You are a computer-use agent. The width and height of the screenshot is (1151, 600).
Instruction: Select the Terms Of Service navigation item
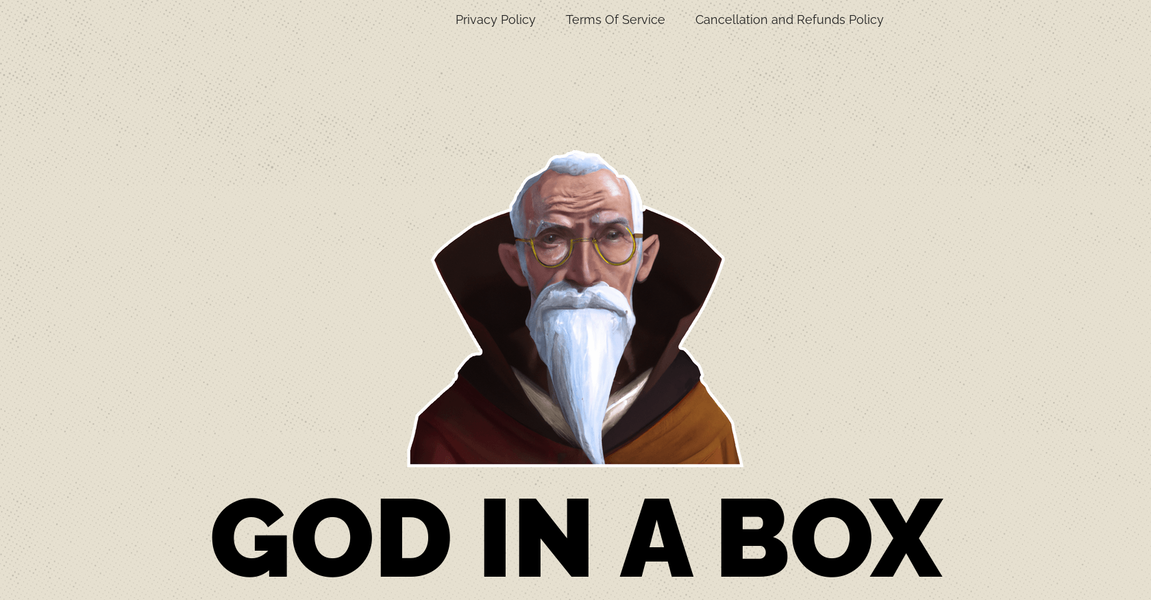(615, 19)
